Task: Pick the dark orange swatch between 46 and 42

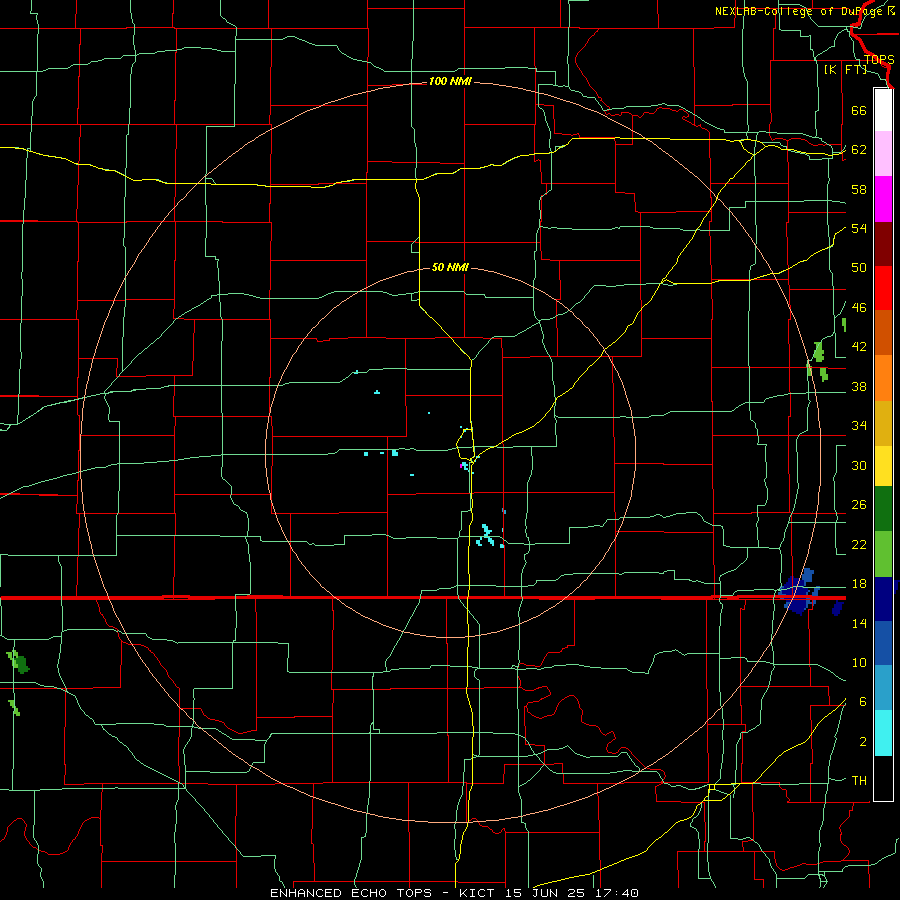Action: pos(883,333)
